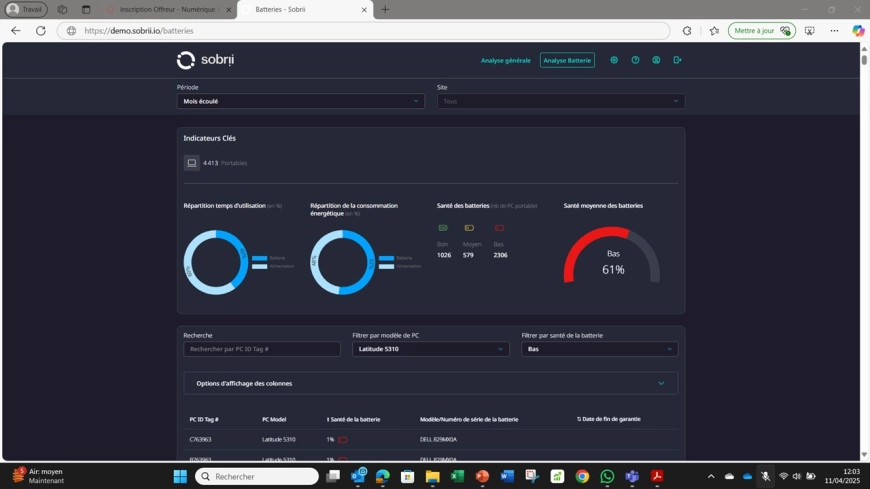Click the laptop icon beside 4 413 Portables
870x489 pixels.
pos(191,163)
